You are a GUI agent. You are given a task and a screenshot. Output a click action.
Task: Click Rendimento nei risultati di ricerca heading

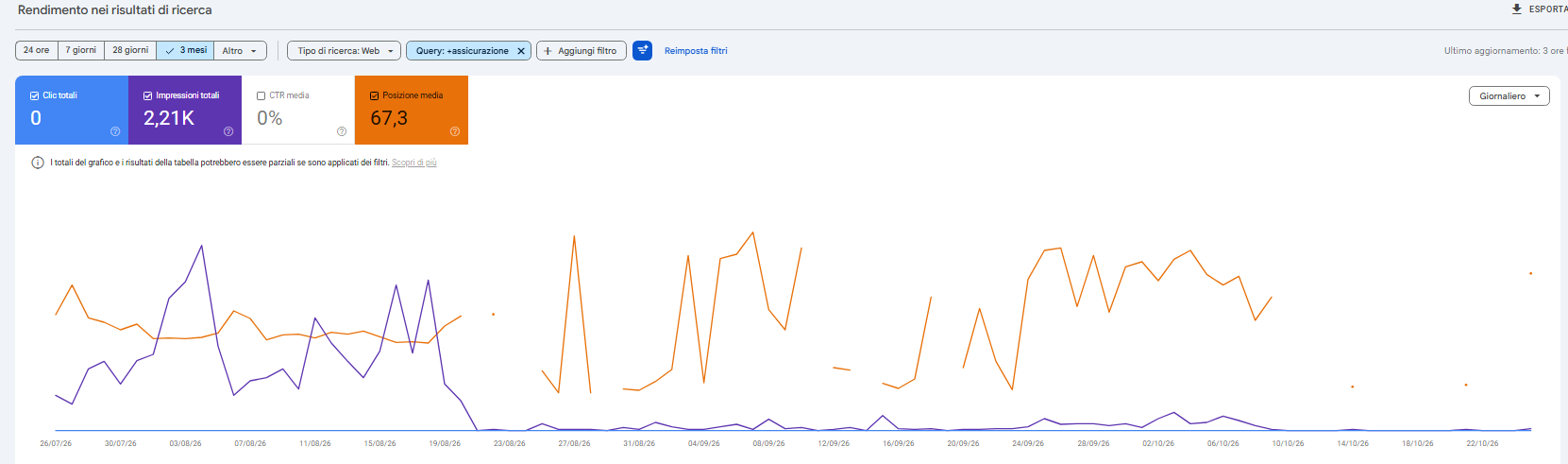pos(115,10)
